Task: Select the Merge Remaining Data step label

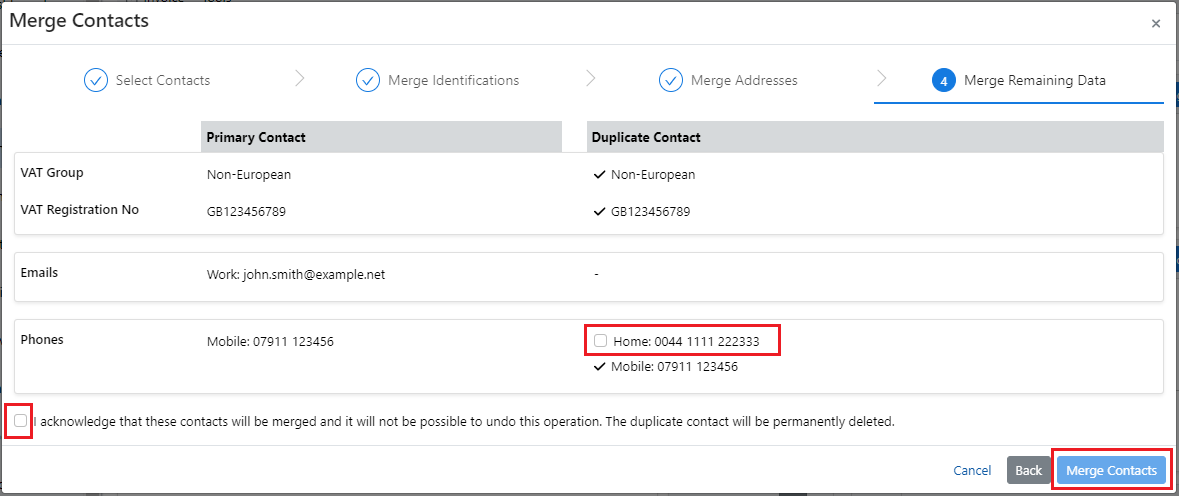Action: (1034, 80)
